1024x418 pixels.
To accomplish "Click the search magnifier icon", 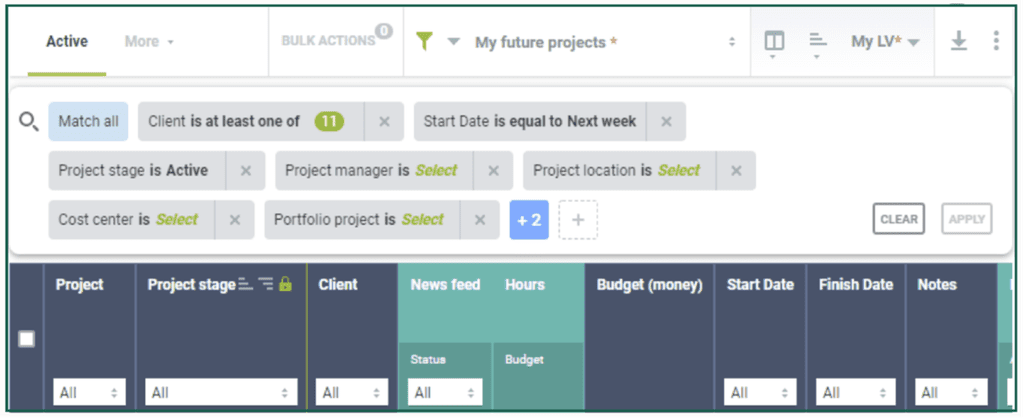I will (29, 121).
